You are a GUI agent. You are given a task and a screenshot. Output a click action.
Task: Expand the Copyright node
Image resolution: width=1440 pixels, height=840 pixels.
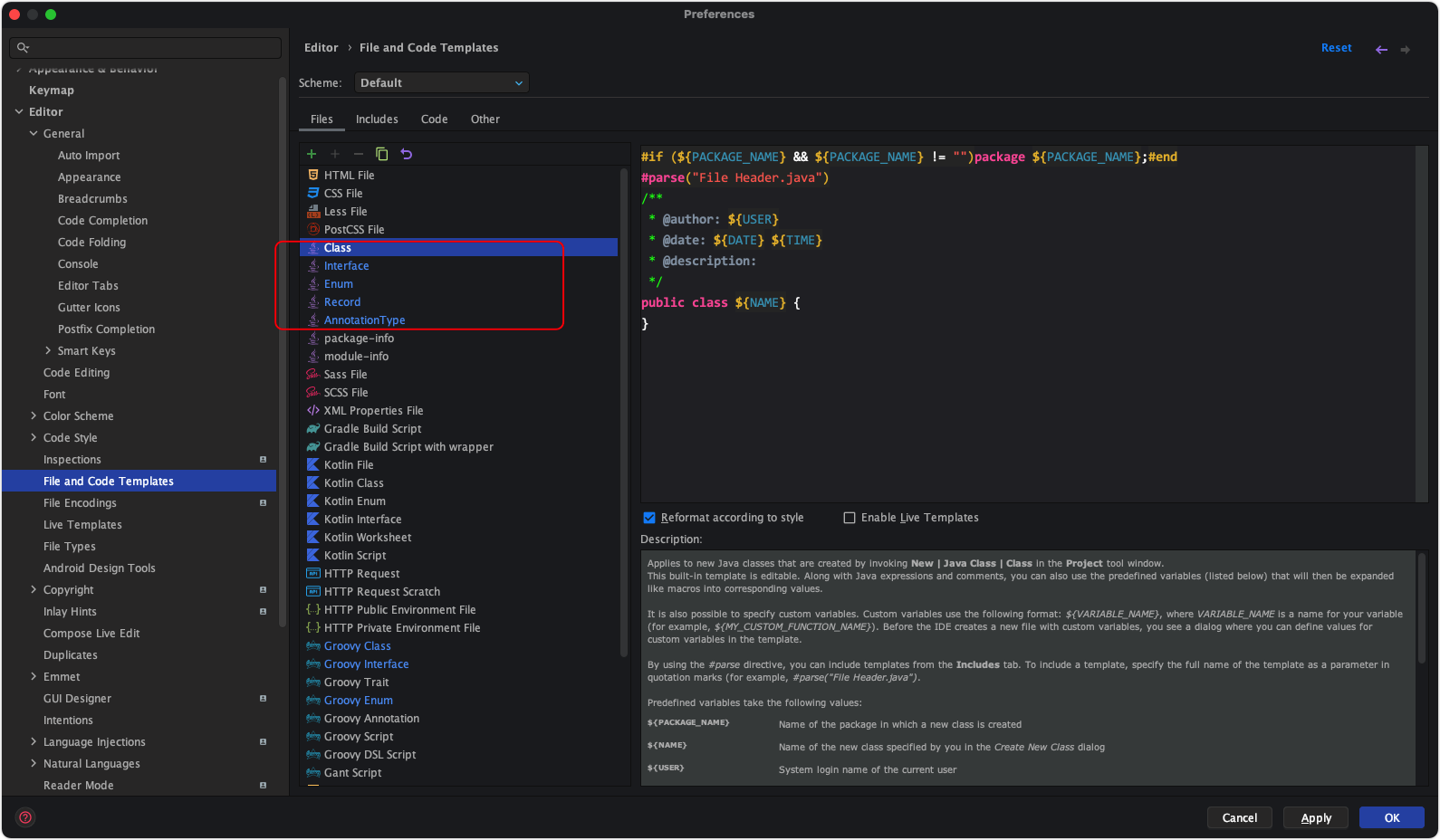click(x=34, y=590)
